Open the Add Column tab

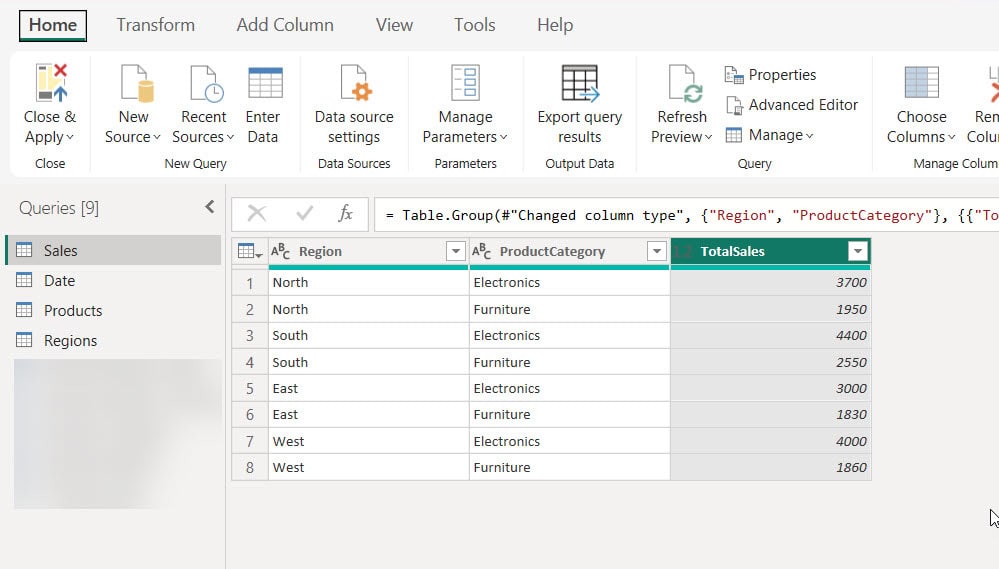click(x=285, y=25)
